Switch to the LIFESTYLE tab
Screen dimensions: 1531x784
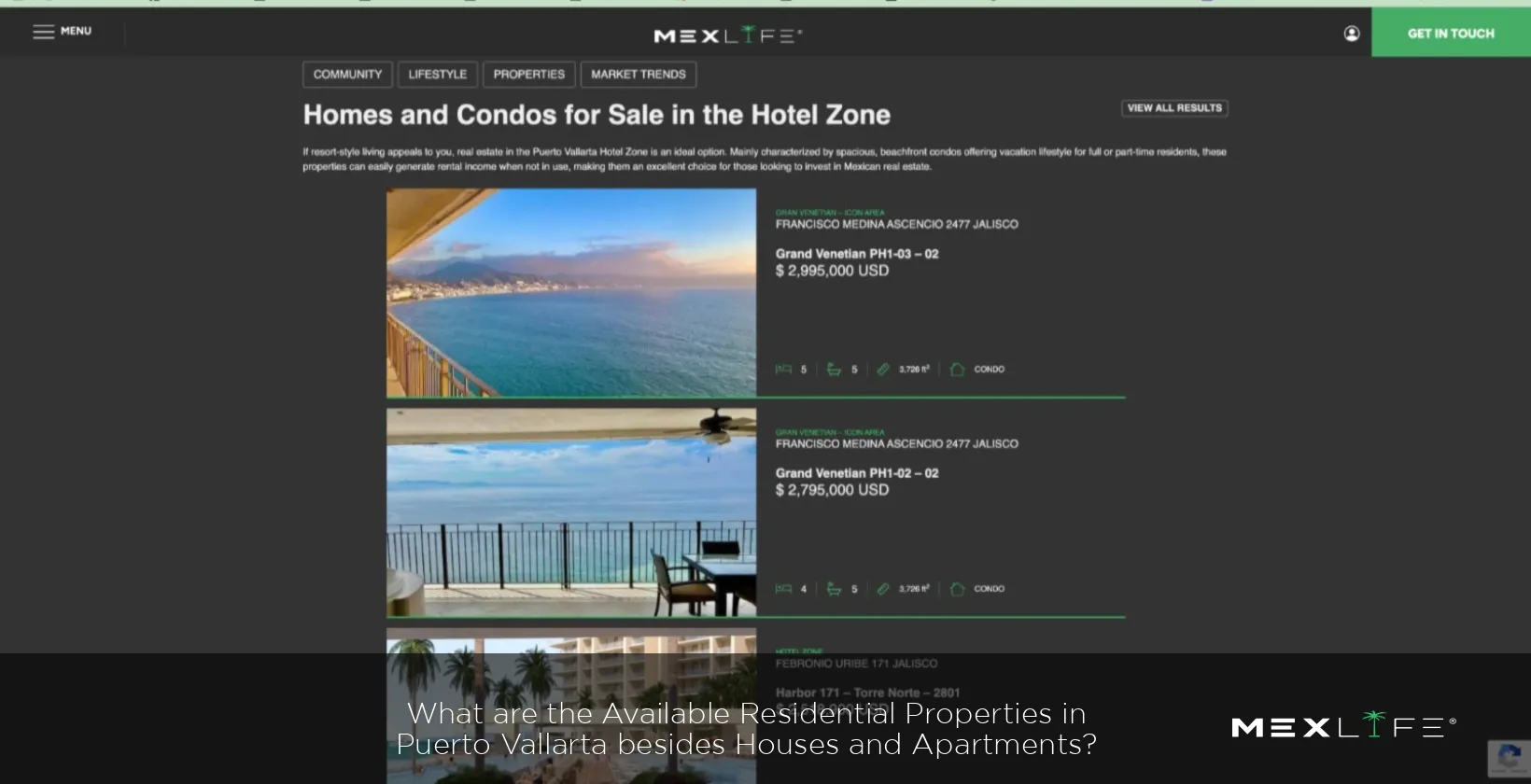click(x=438, y=75)
